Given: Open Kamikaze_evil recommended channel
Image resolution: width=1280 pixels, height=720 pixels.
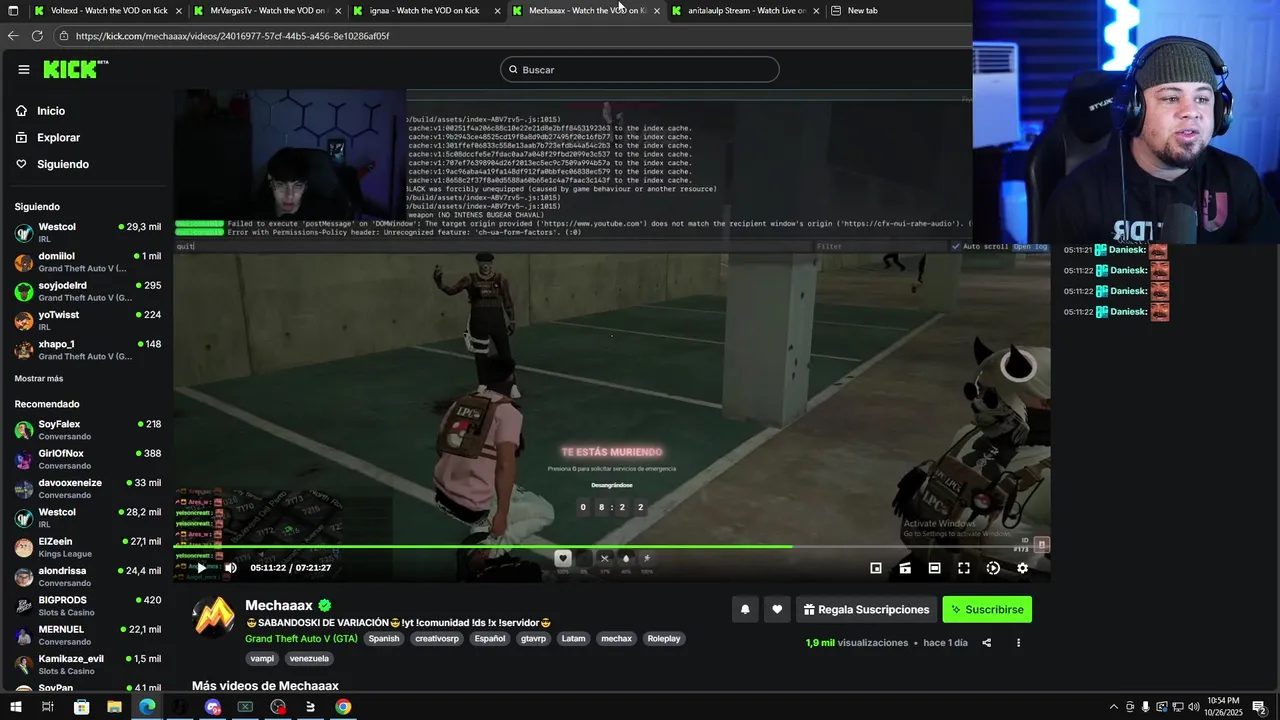Looking at the screenshot, I should click(87, 664).
